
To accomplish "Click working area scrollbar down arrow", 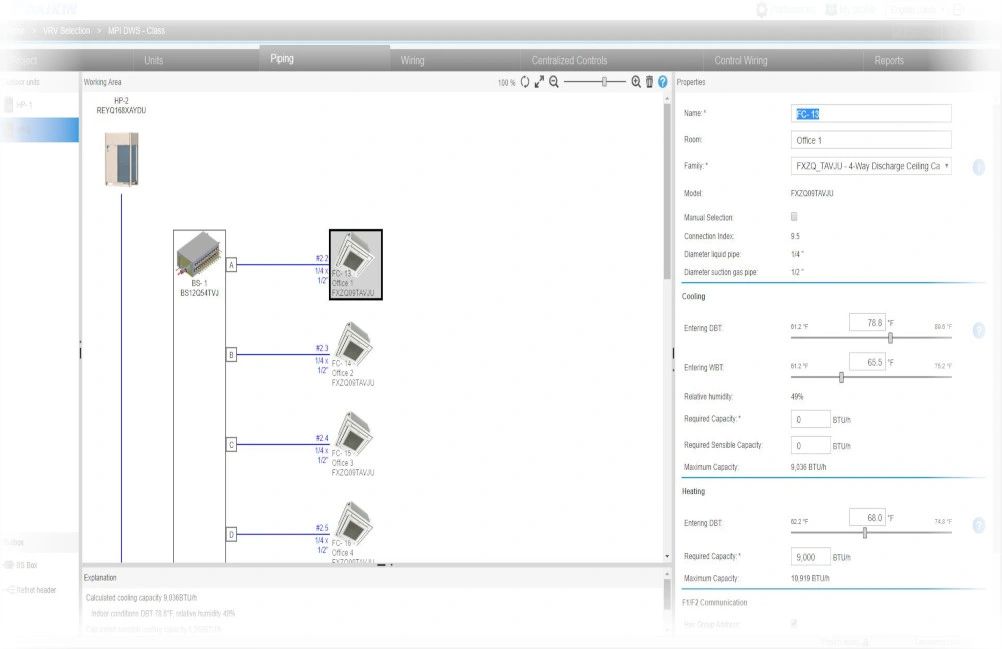I will pos(667,556).
